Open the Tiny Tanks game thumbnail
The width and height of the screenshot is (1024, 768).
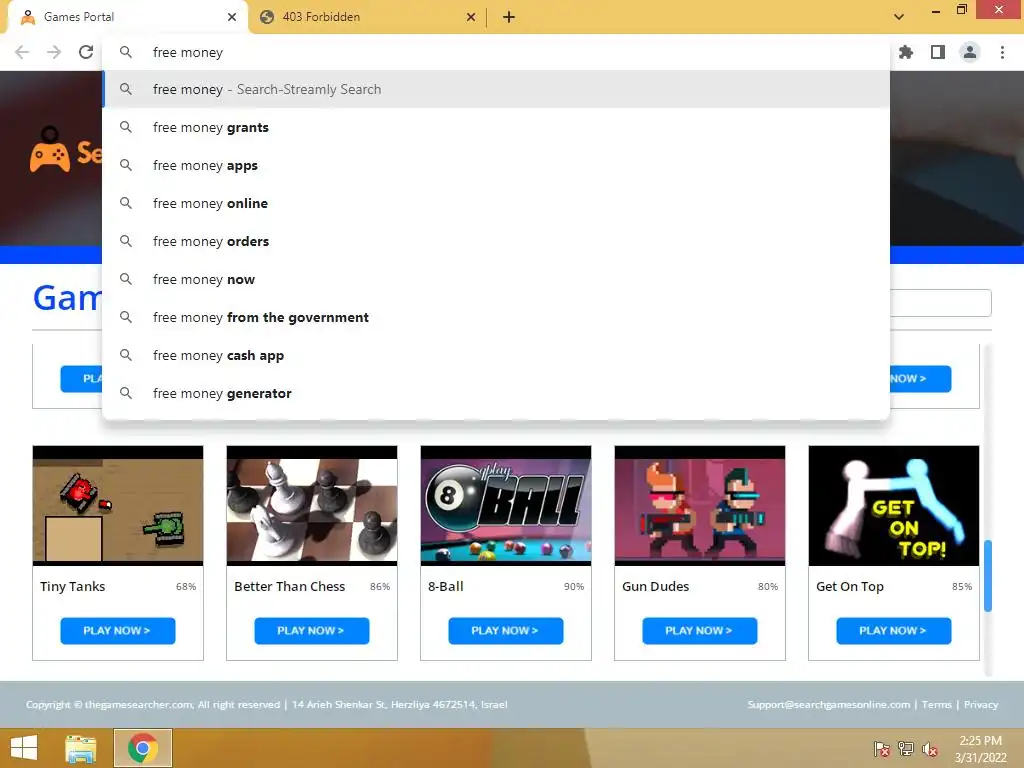point(118,505)
